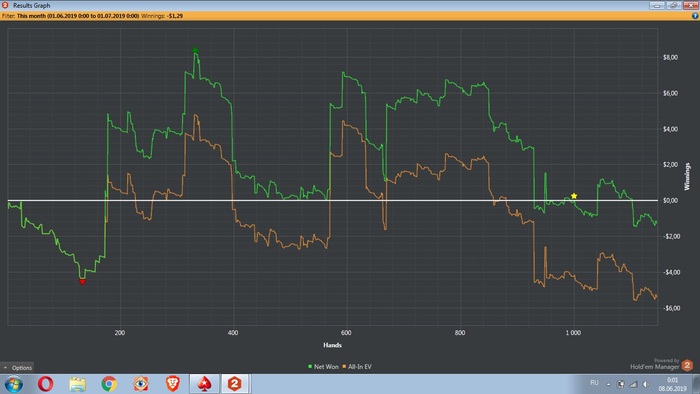Expand the Options panel
Screen dimensions: 700x394
coord(17,368)
